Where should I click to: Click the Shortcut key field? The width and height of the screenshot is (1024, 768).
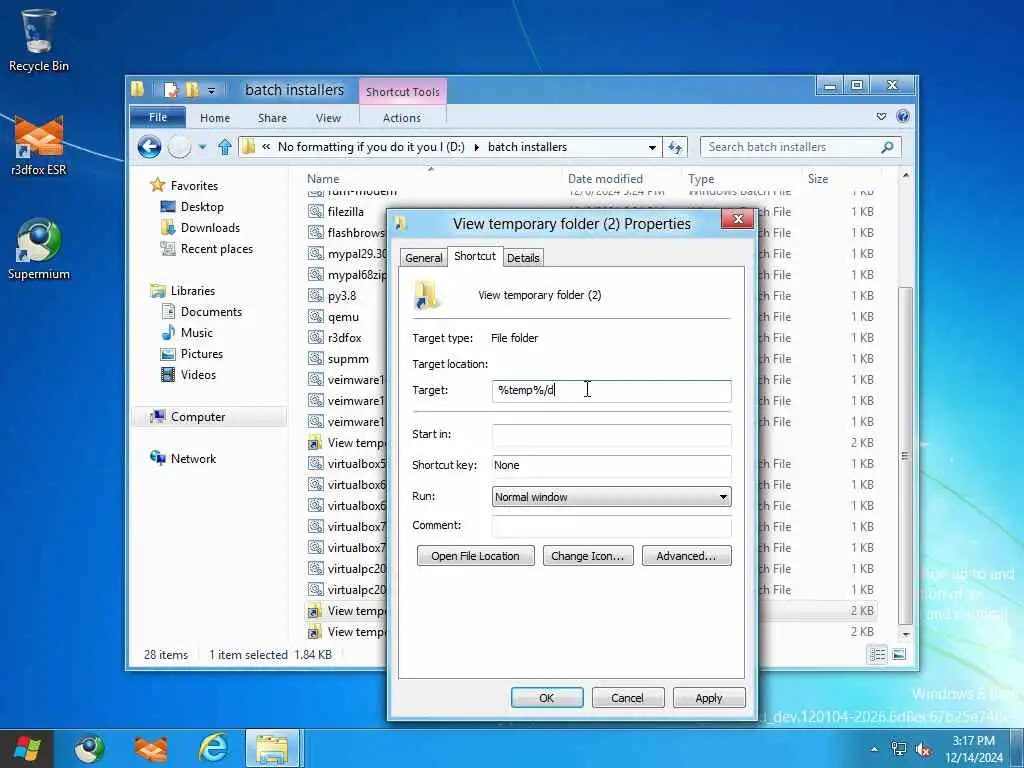tap(611, 466)
